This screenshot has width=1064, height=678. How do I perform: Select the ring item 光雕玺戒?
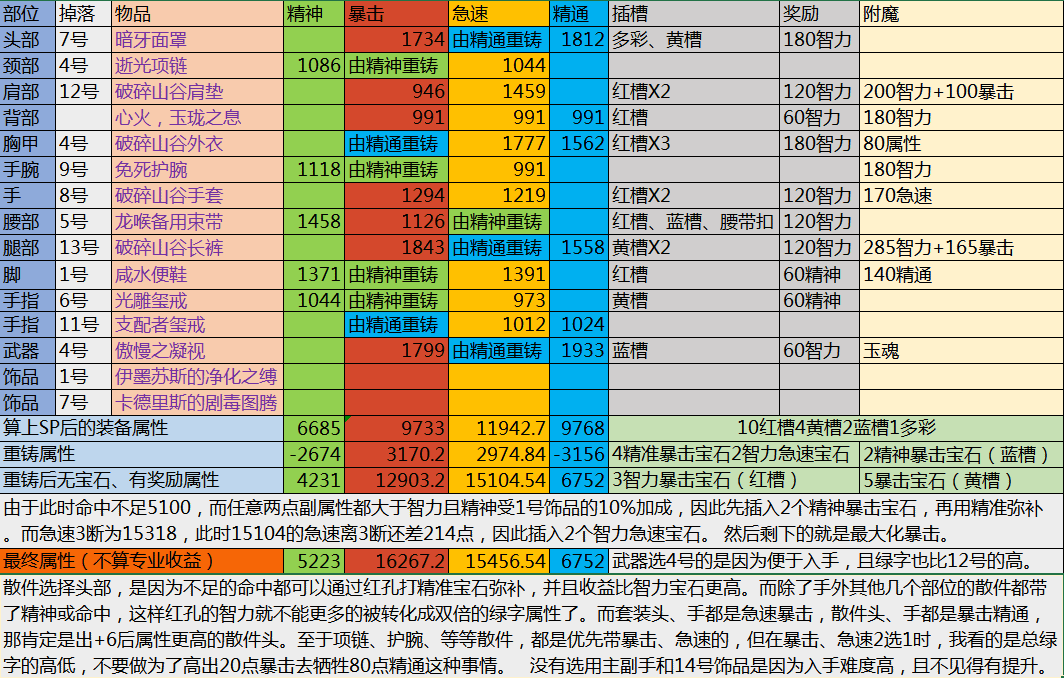197,300
